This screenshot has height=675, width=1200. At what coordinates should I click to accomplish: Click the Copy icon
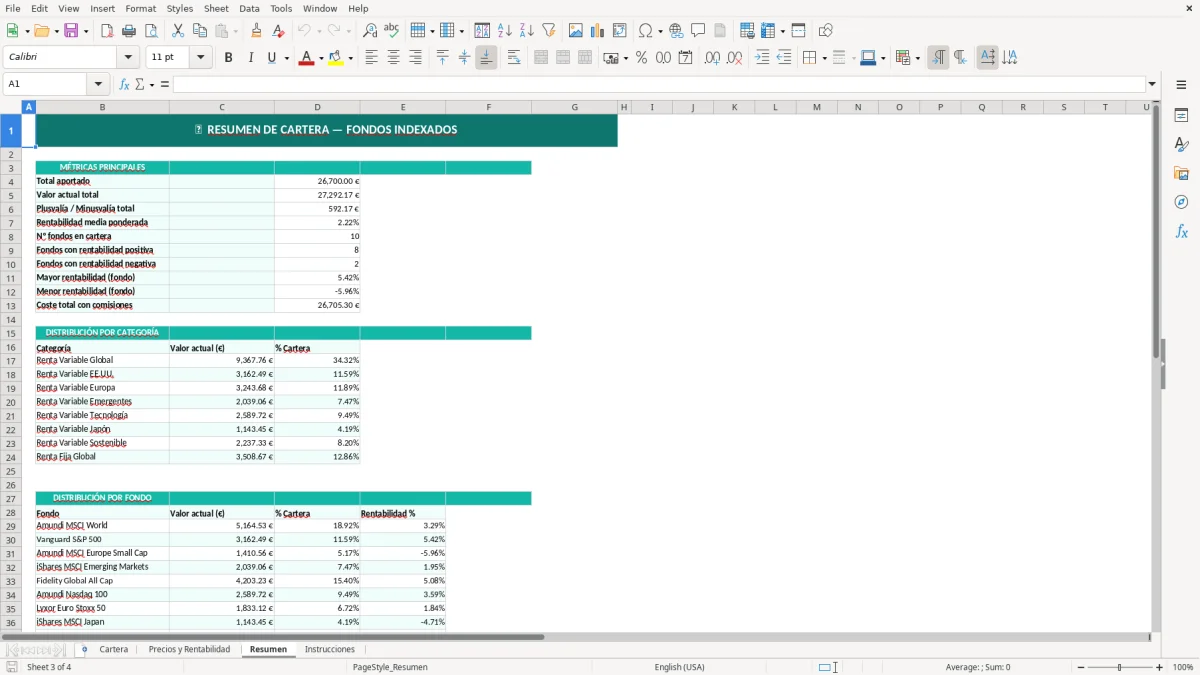coord(200,31)
